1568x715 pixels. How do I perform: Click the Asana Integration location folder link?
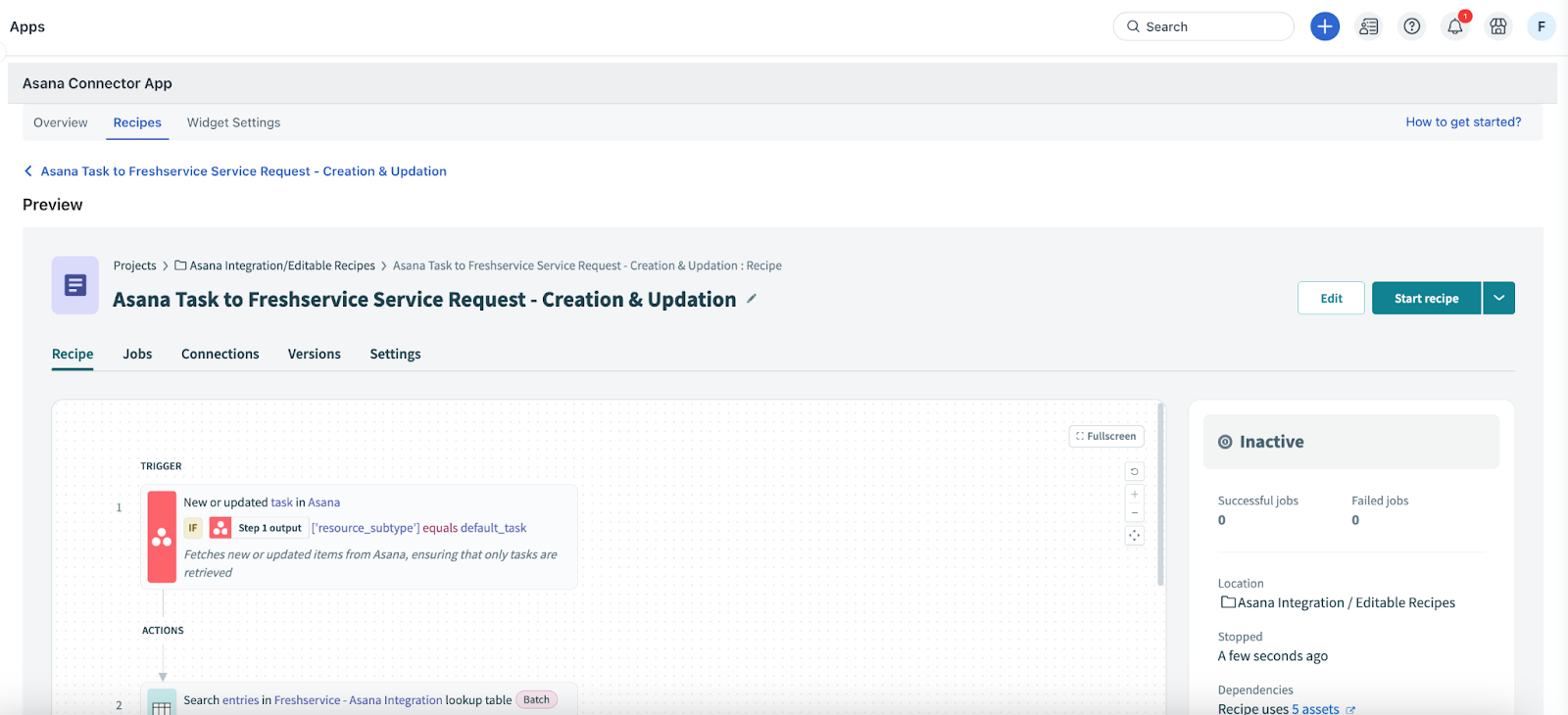point(1338,602)
